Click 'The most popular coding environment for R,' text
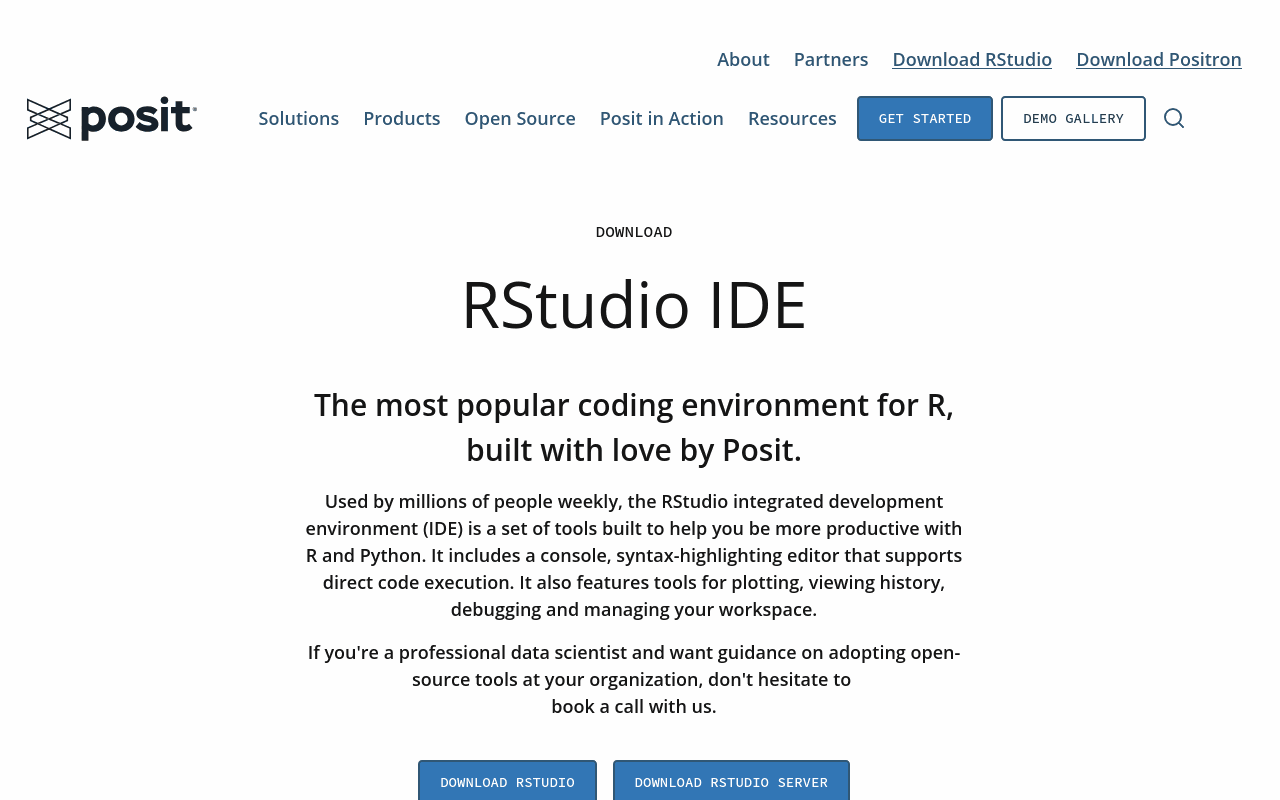The height and width of the screenshot is (800, 1280). pyautogui.click(x=634, y=405)
